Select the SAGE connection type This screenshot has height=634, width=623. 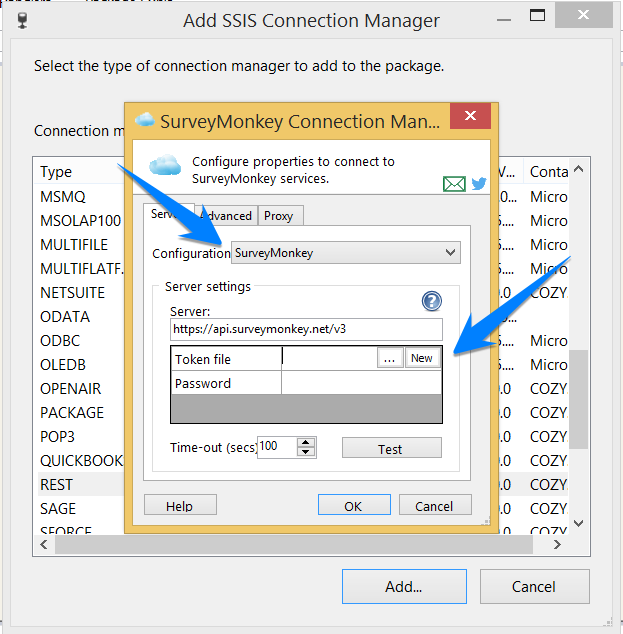(x=58, y=509)
